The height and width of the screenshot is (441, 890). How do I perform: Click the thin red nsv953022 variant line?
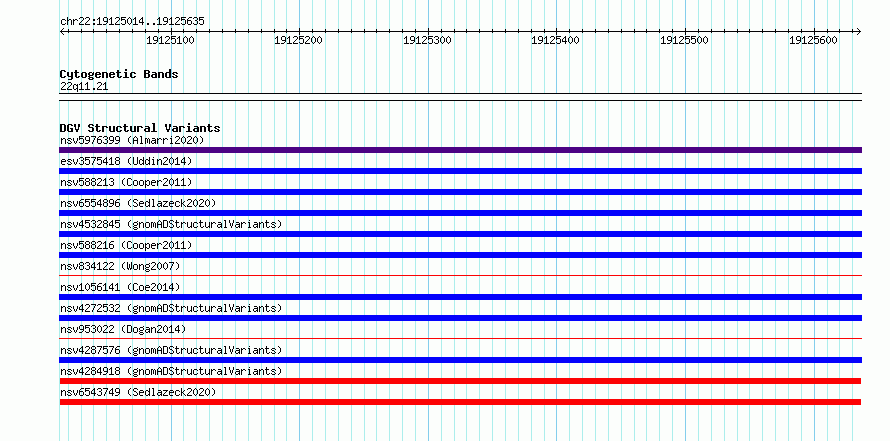[460, 339]
